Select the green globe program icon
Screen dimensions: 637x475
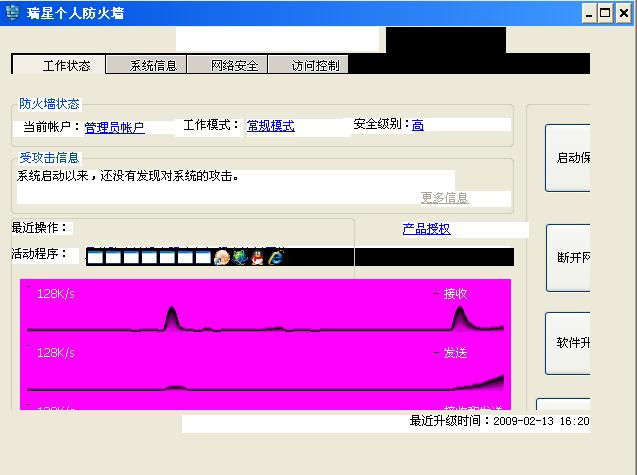pos(240,257)
